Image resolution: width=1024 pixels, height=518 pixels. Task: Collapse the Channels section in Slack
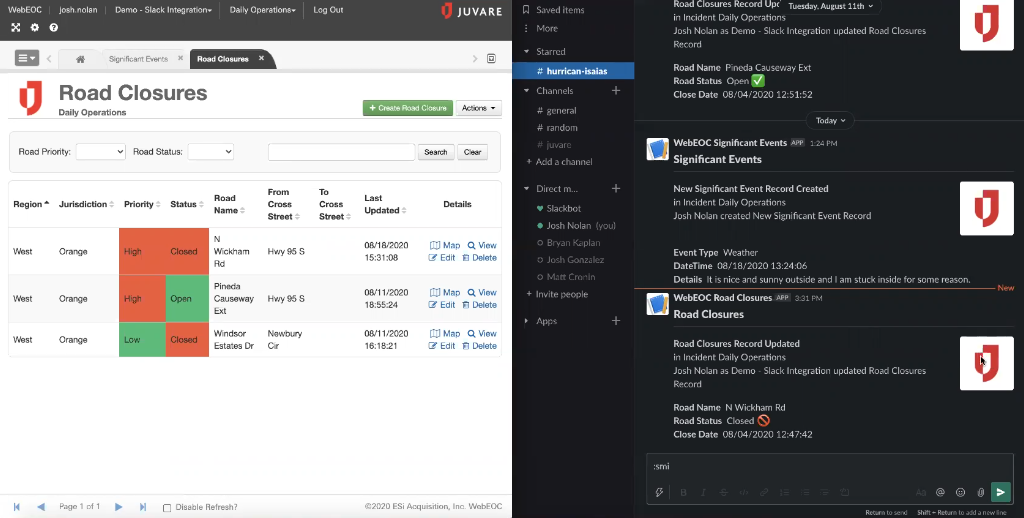point(526,91)
